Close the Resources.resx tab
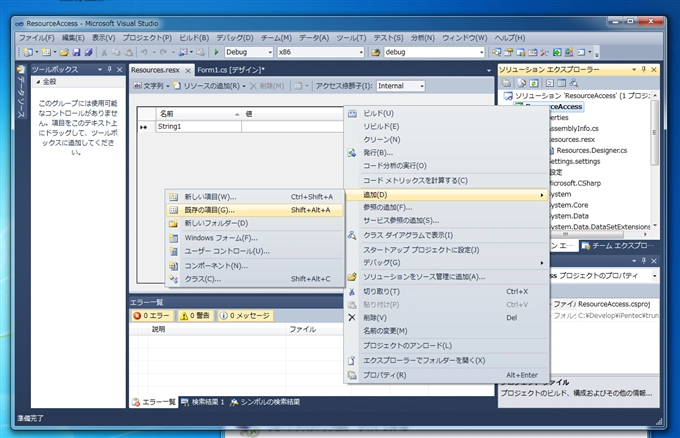The image size is (680, 438). [x=188, y=70]
